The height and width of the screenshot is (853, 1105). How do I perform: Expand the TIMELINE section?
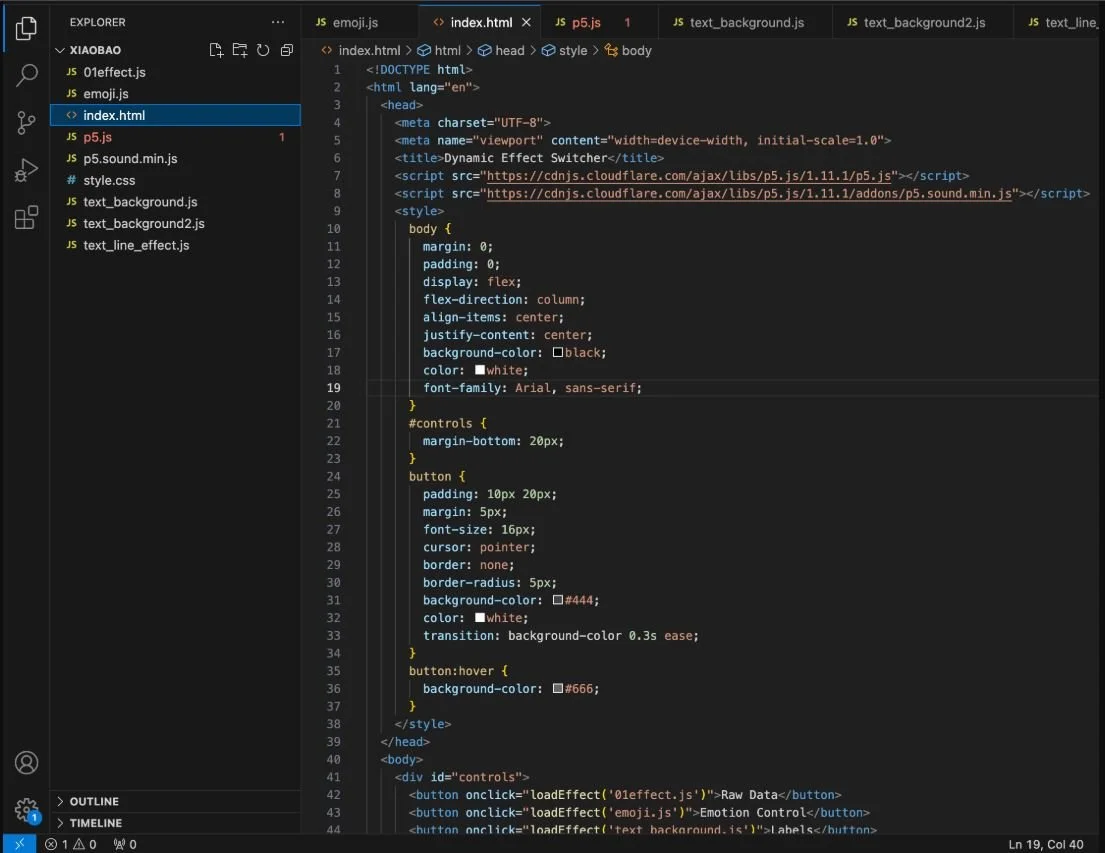point(96,823)
